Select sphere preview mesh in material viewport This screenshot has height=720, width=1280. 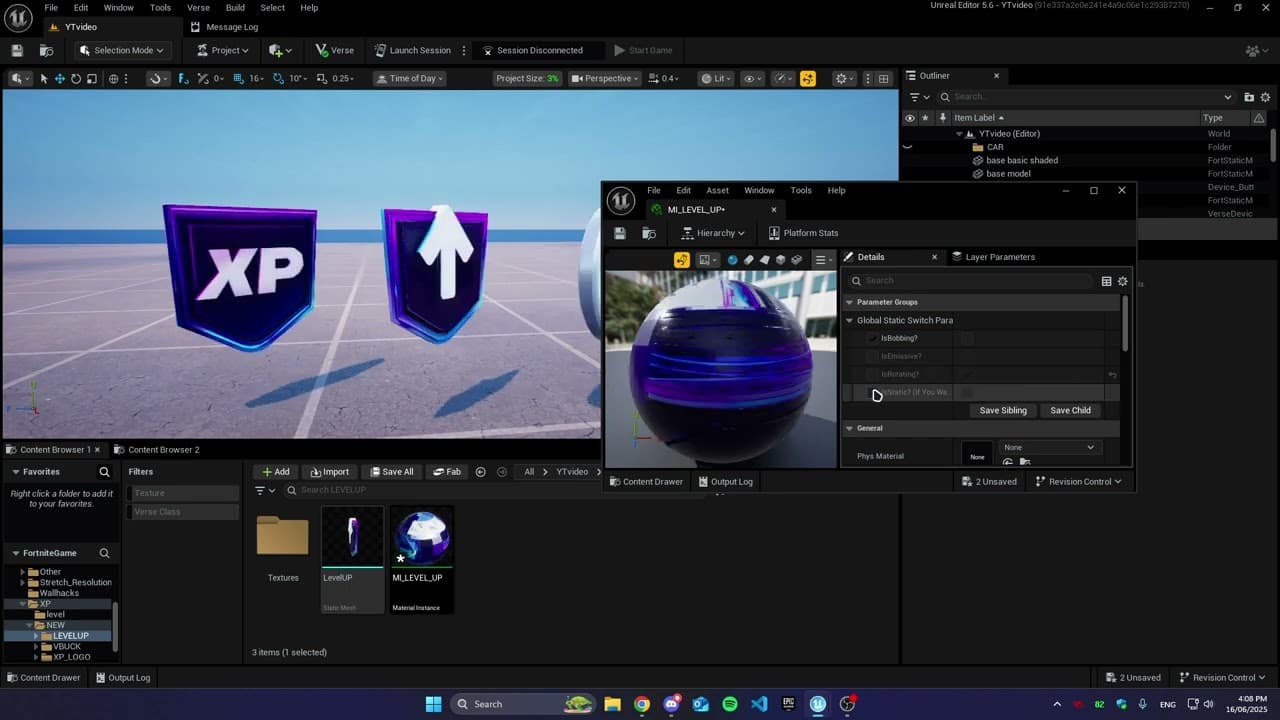click(x=733, y=260)
